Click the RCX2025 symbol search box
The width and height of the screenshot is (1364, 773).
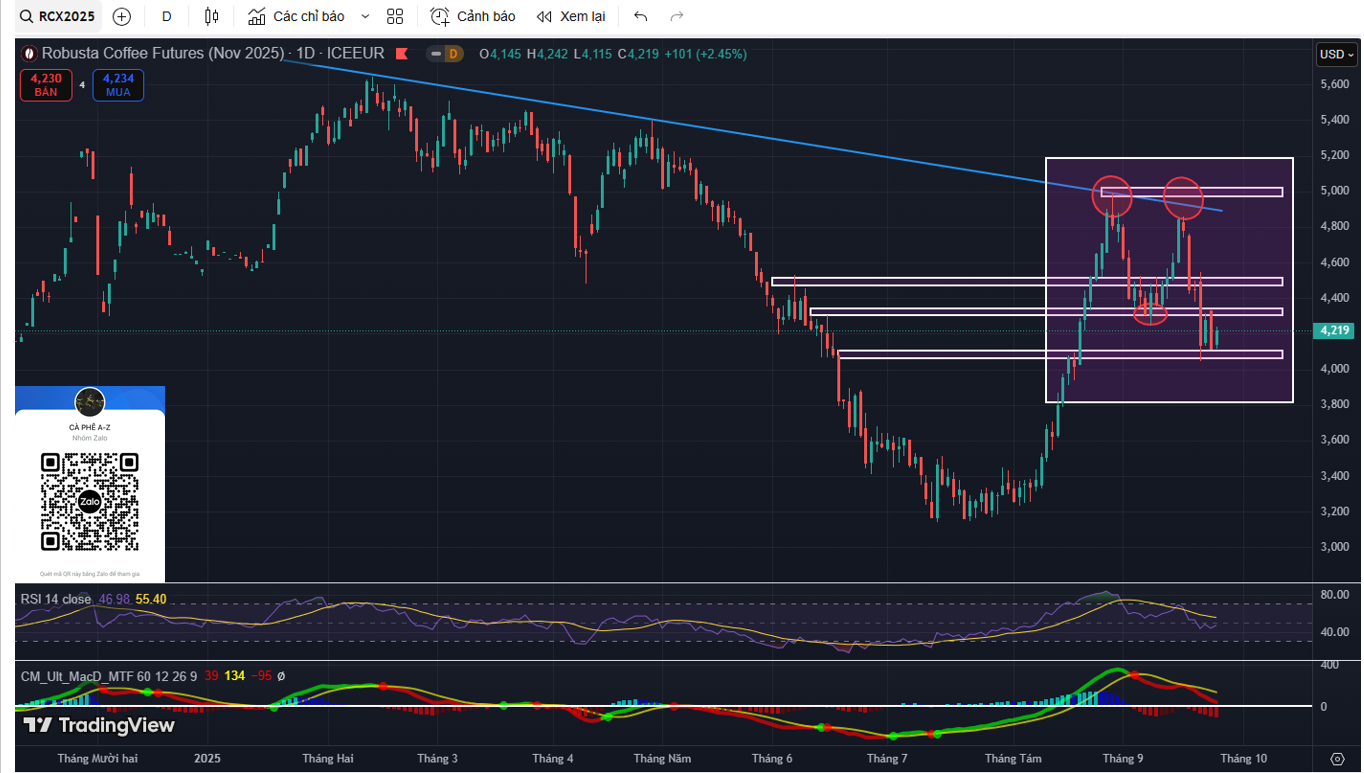point(60,16)
